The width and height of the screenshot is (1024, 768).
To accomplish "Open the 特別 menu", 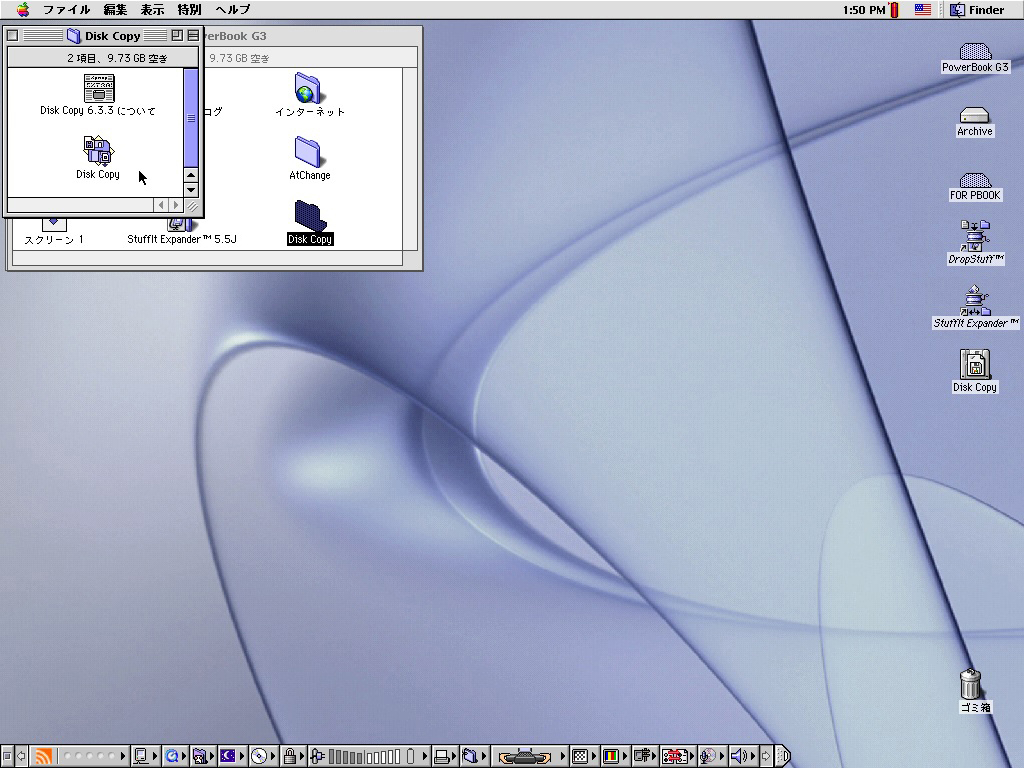I will [189, 9].
